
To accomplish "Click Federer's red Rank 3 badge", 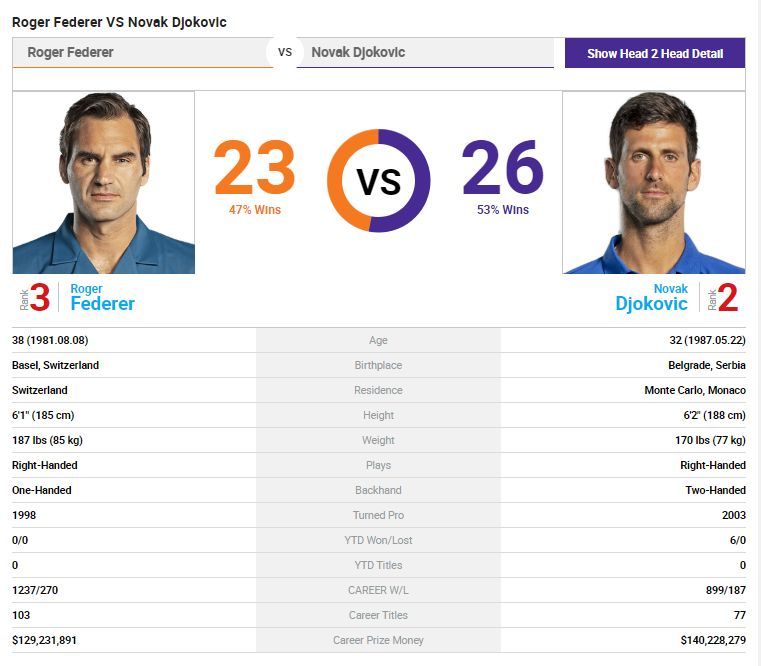I will click(x=34, y=298).
